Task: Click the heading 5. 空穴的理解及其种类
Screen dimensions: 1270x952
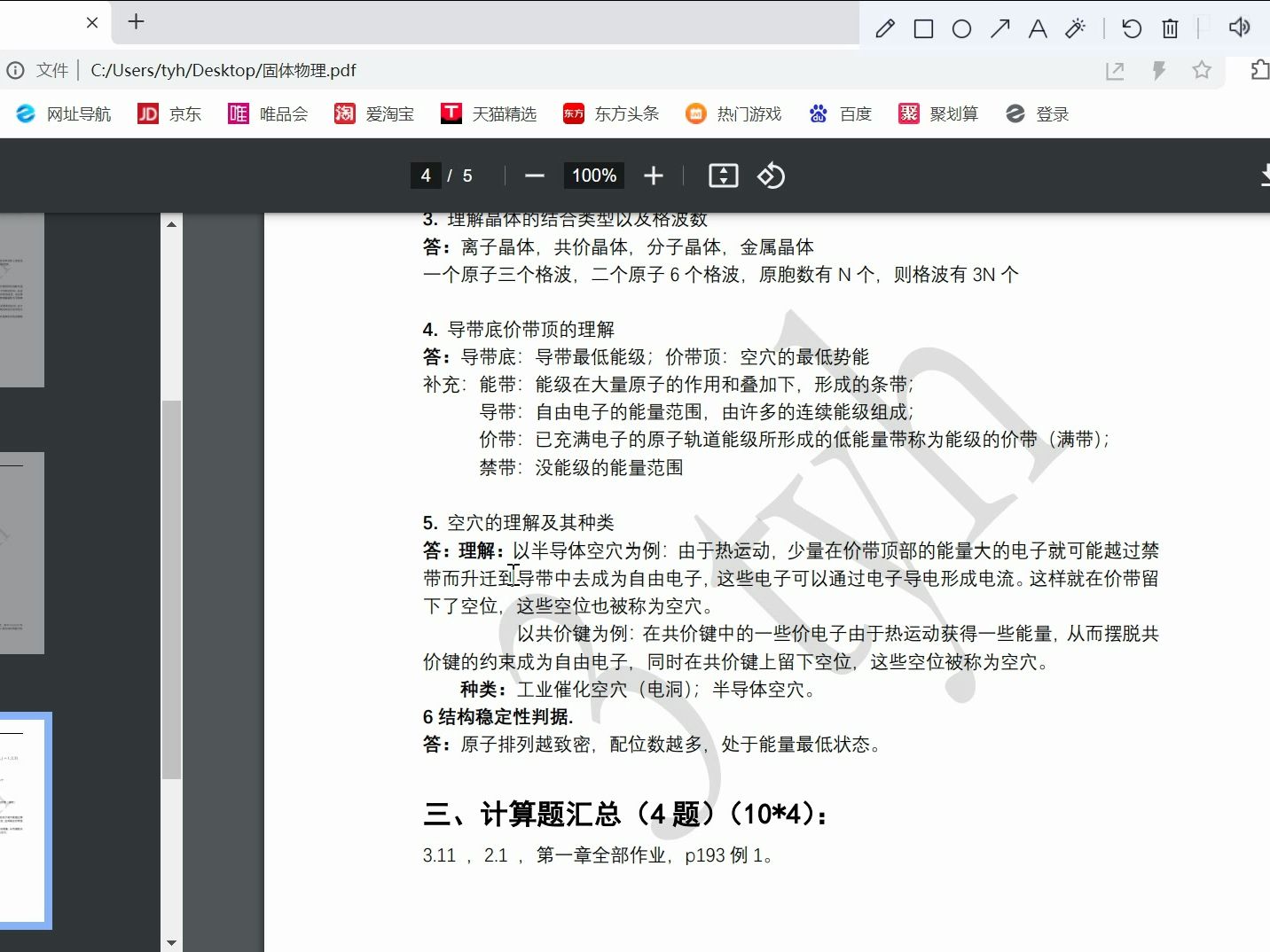Action: 518,523
